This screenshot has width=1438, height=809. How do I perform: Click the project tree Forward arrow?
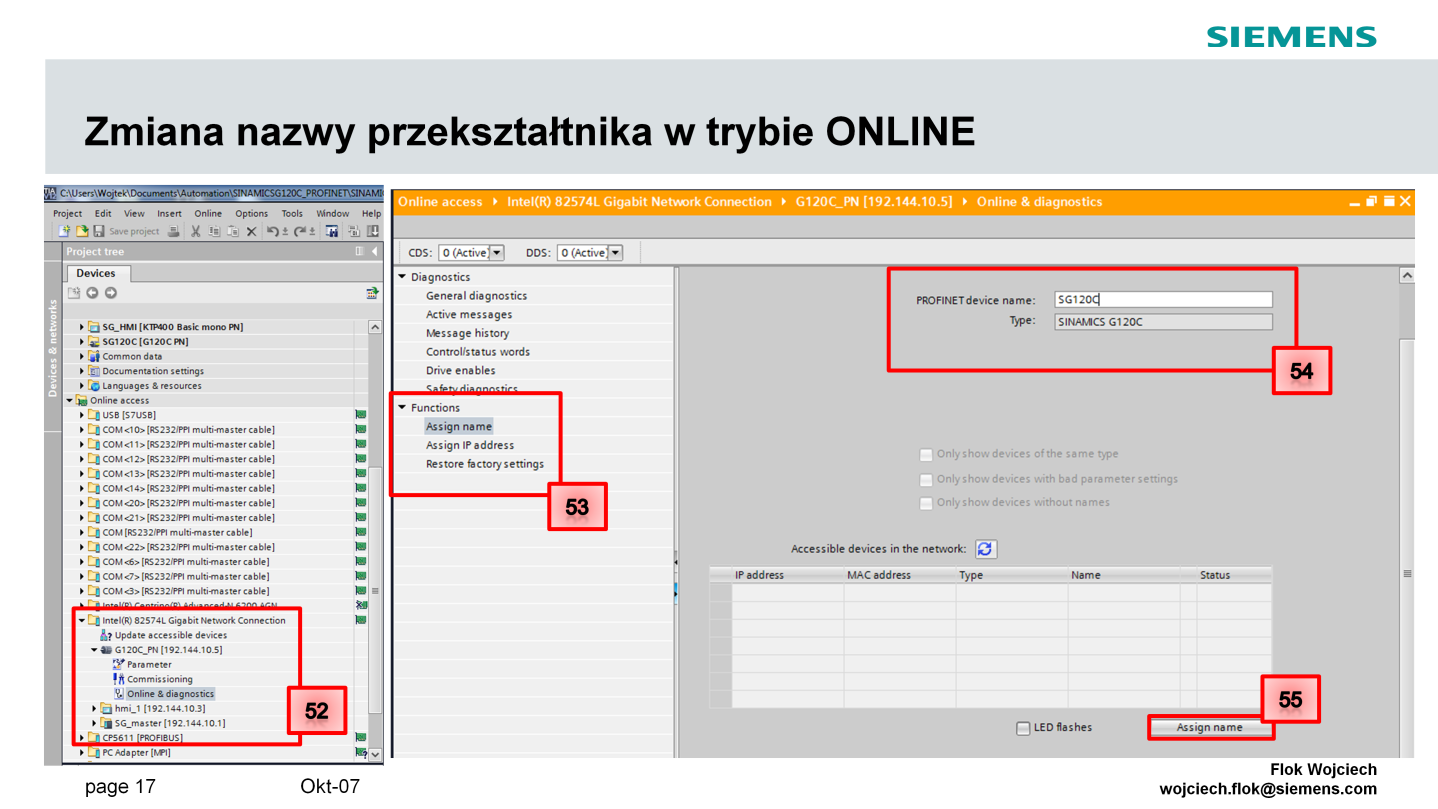point(111,293)
